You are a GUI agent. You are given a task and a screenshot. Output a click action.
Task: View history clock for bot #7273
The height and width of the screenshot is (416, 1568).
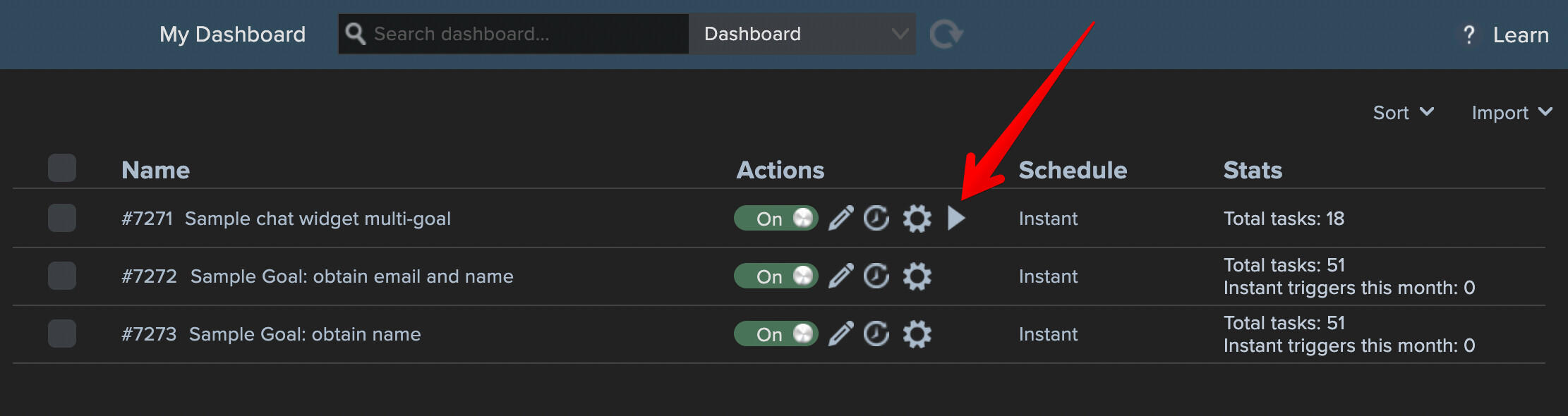click(x=876, y=334)
